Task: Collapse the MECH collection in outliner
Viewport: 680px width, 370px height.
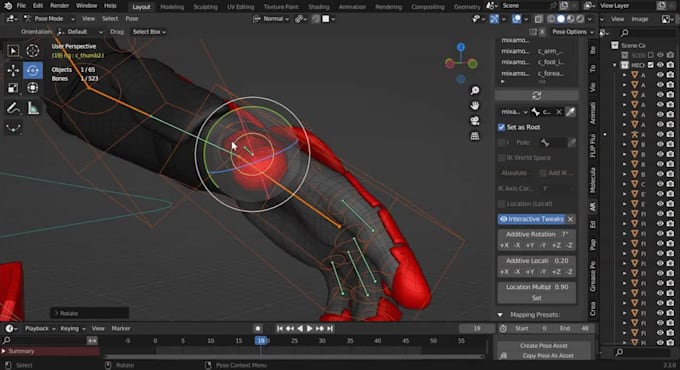Action: (x=615, y=65)
